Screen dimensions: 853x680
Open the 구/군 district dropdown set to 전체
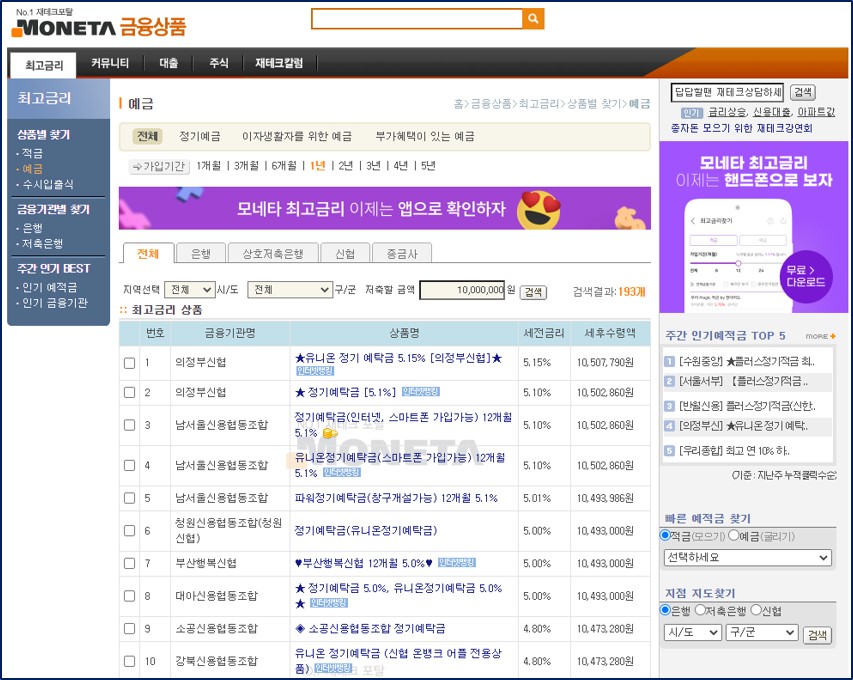click(x=290, y=290)
